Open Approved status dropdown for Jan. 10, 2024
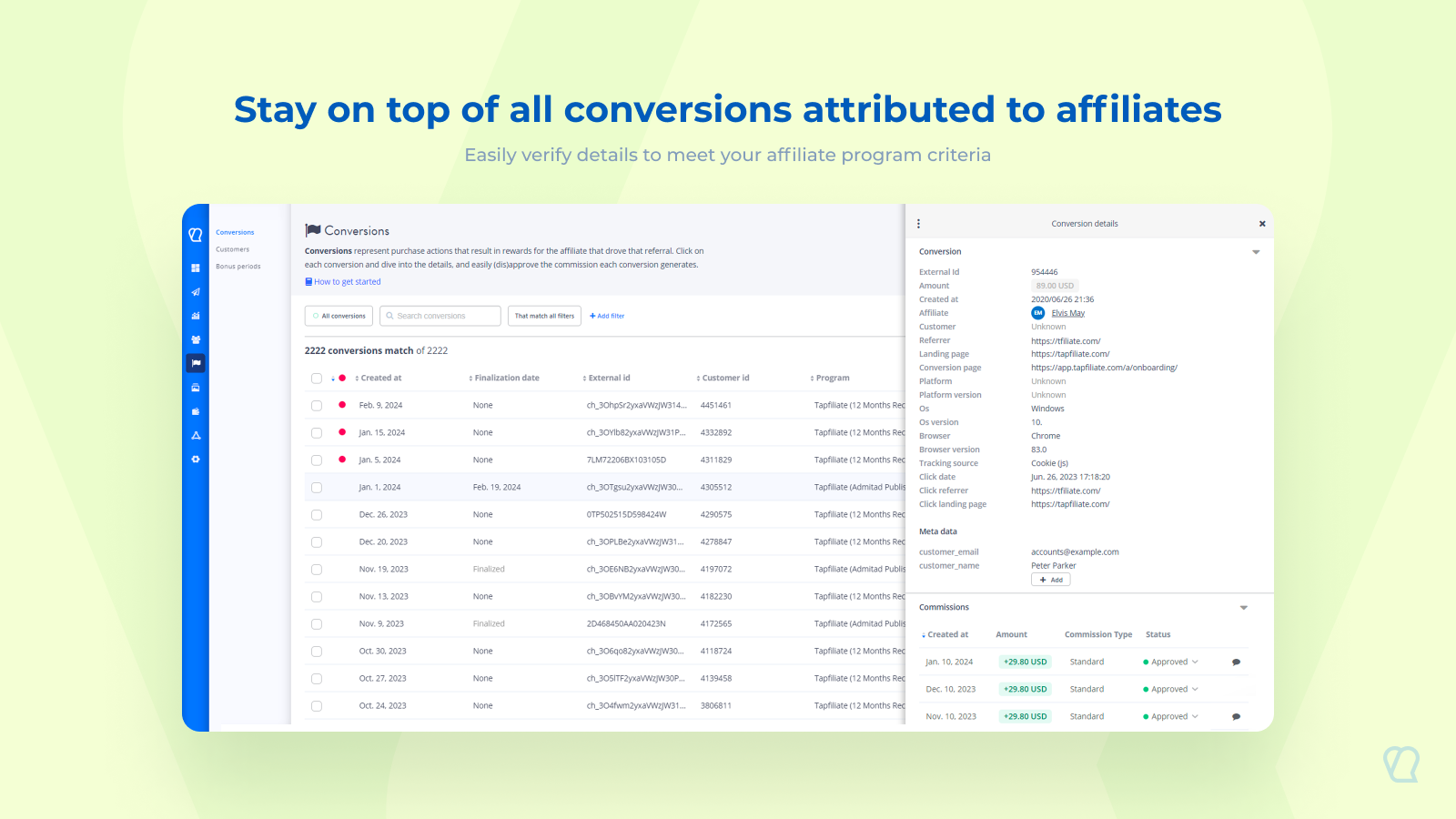 point(1171,662)
